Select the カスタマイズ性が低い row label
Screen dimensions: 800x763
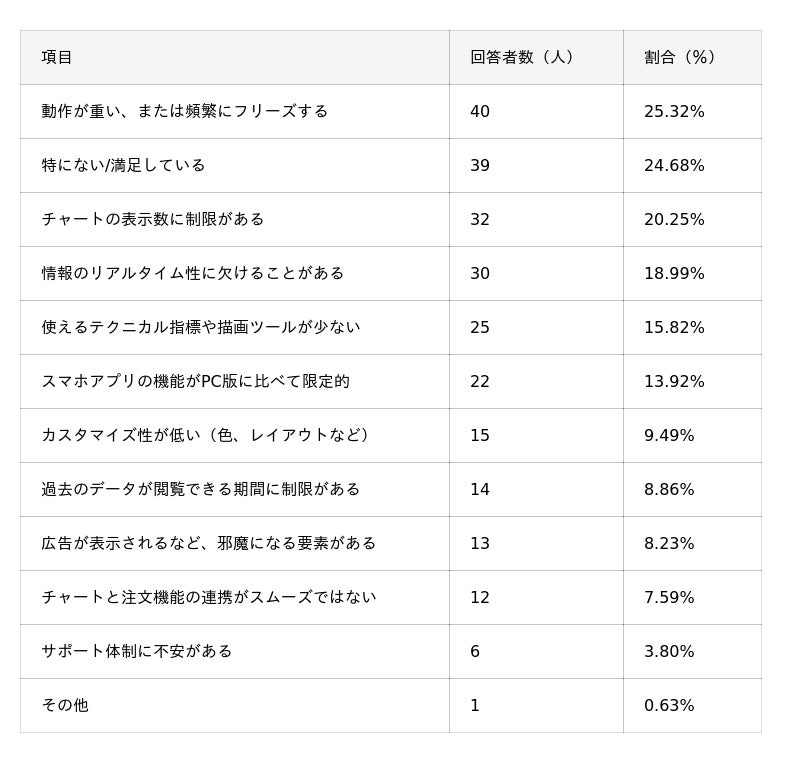205,435
